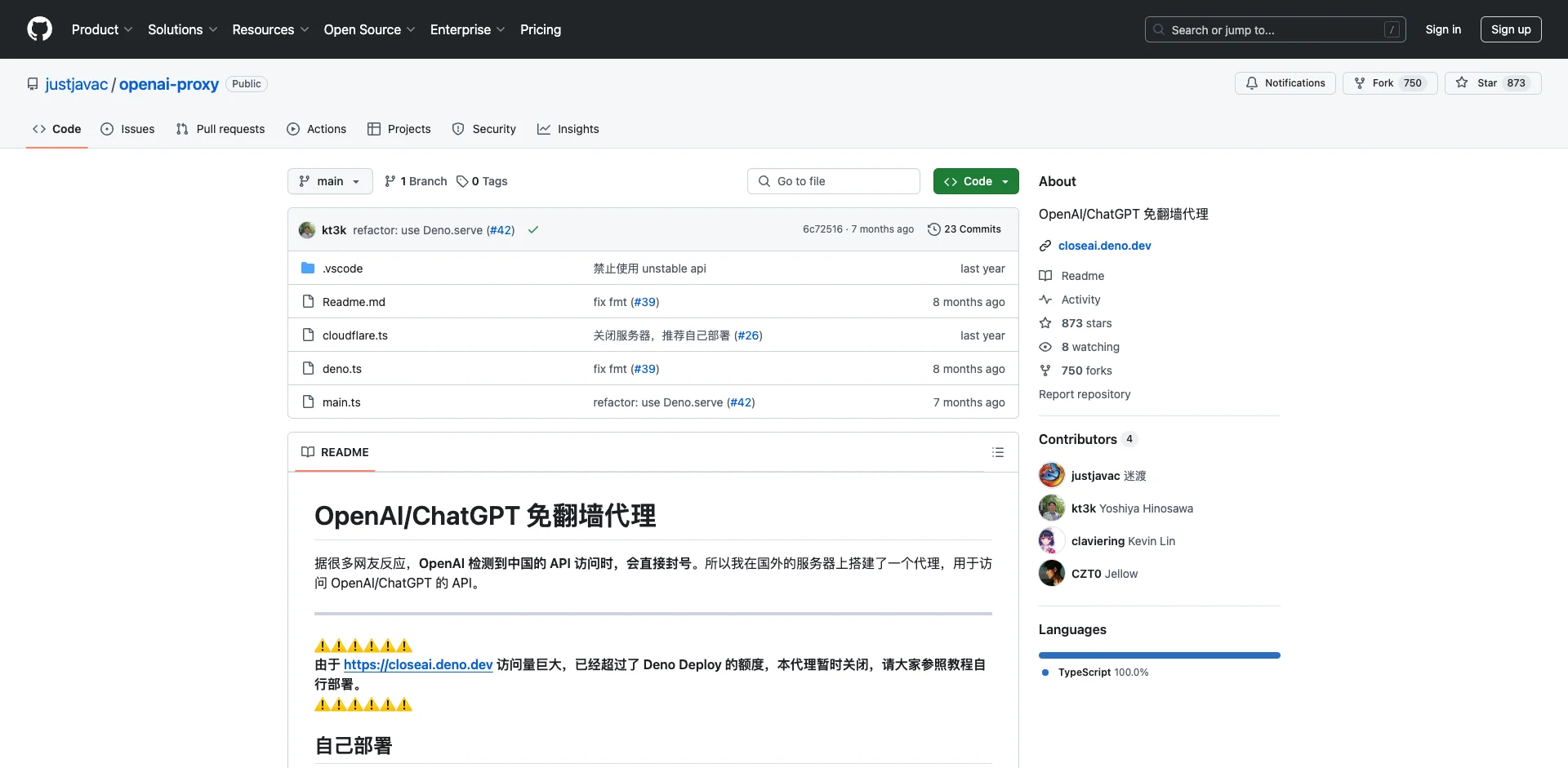
Task: Open the Issues tab
Action: (127, 129)
